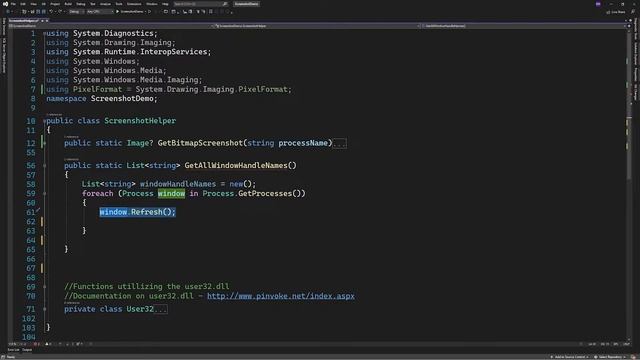Open the Project menu

pos(55,4)
